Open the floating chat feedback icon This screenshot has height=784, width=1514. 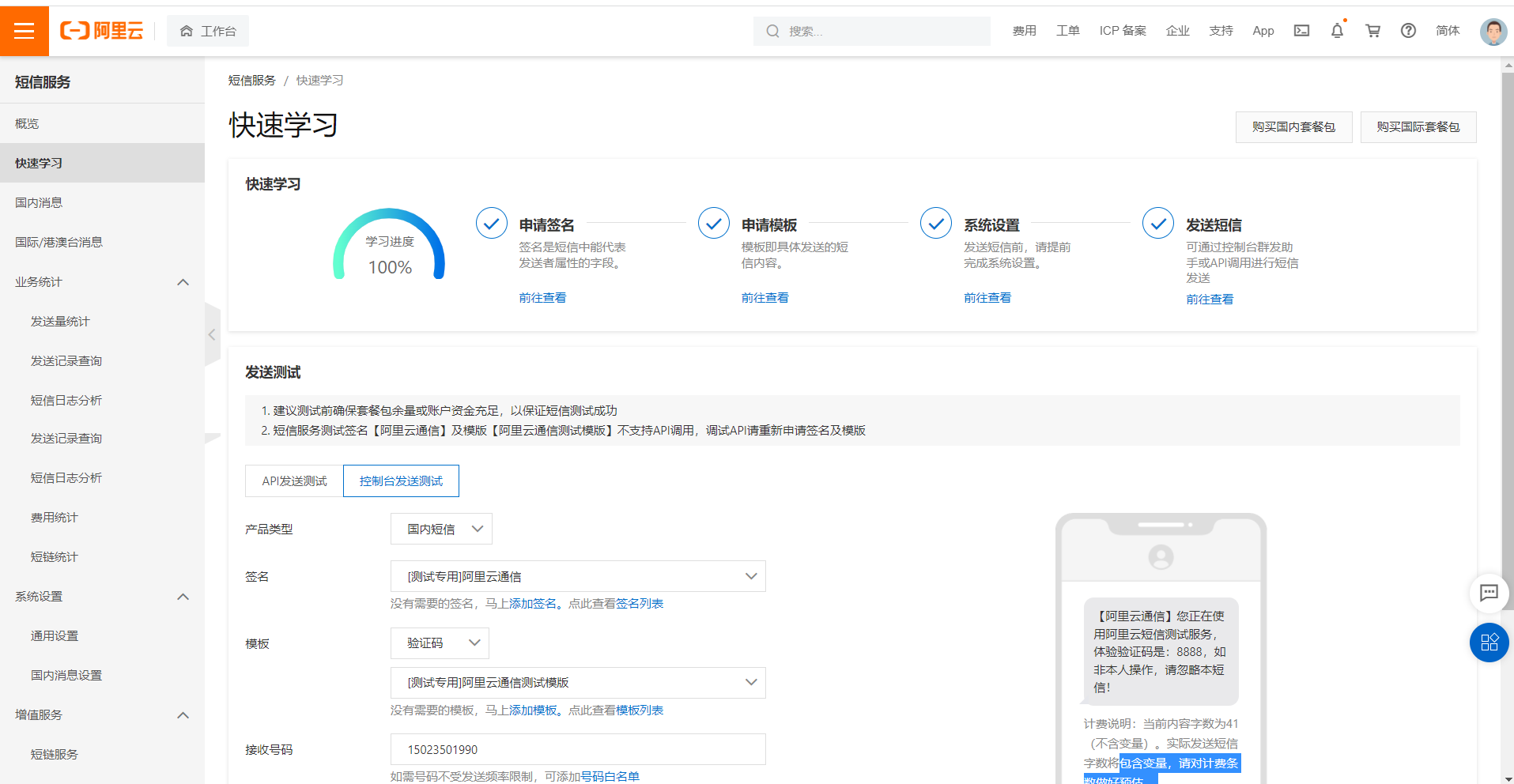(x=1489, y=593)
